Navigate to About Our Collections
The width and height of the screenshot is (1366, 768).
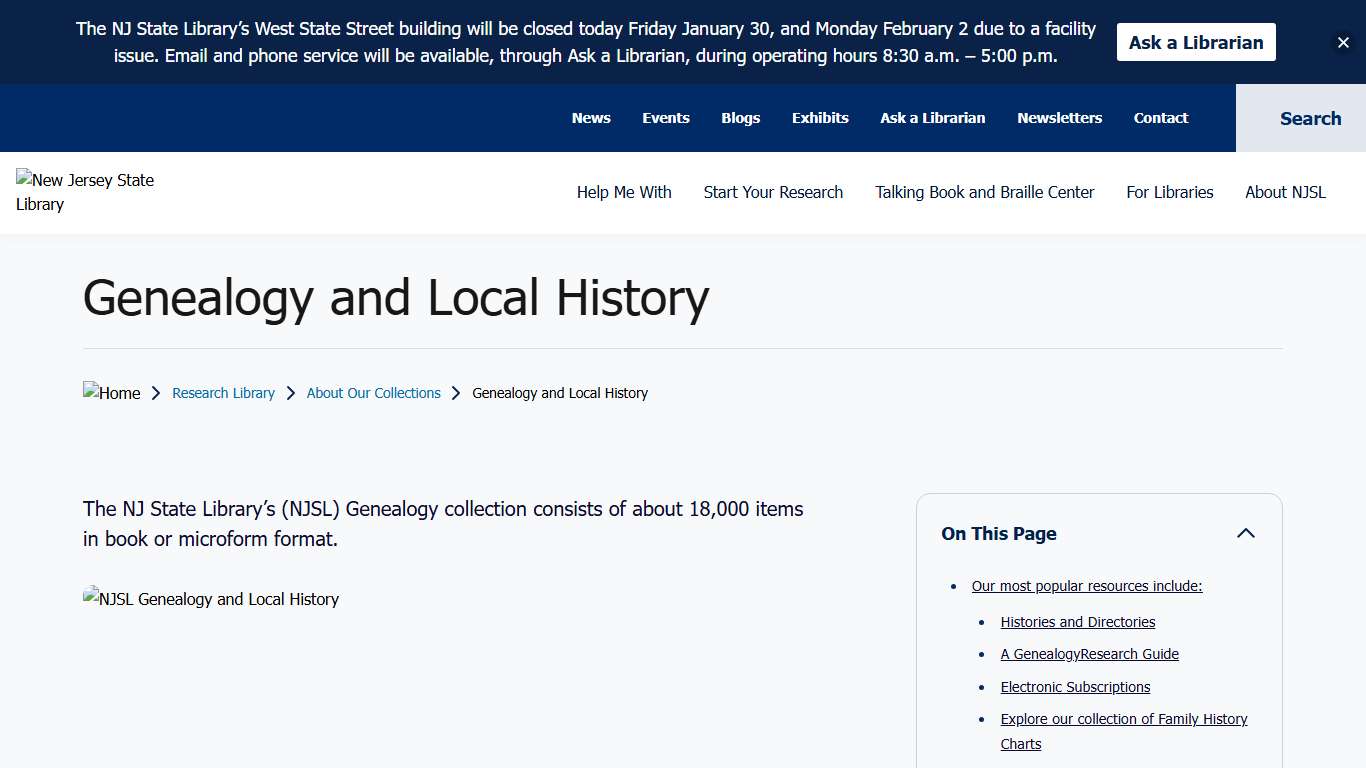pos(373,392)
